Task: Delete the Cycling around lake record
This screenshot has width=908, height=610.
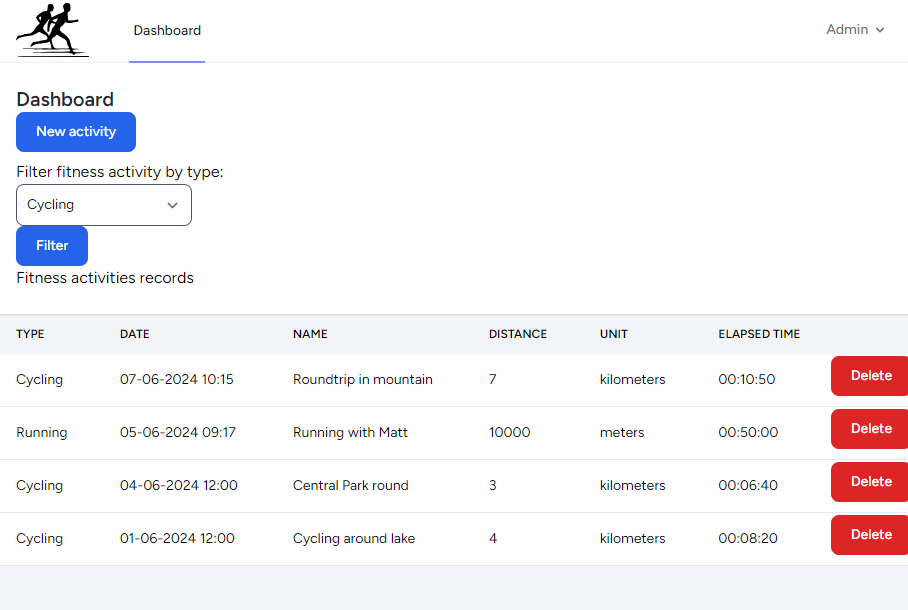Action: coord(870,535)
